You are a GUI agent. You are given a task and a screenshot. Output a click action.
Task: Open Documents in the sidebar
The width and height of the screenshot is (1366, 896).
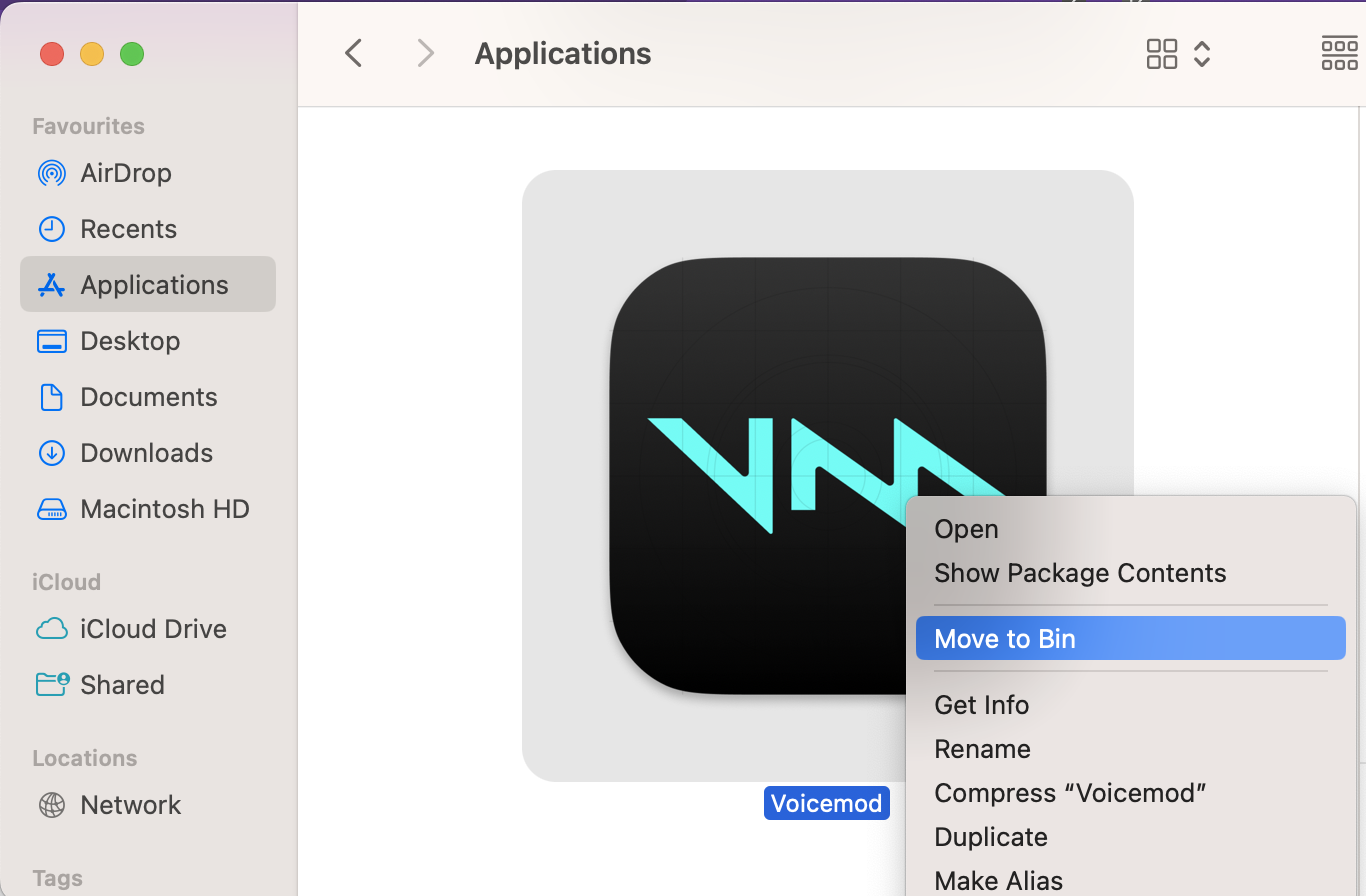coord(148,397)
